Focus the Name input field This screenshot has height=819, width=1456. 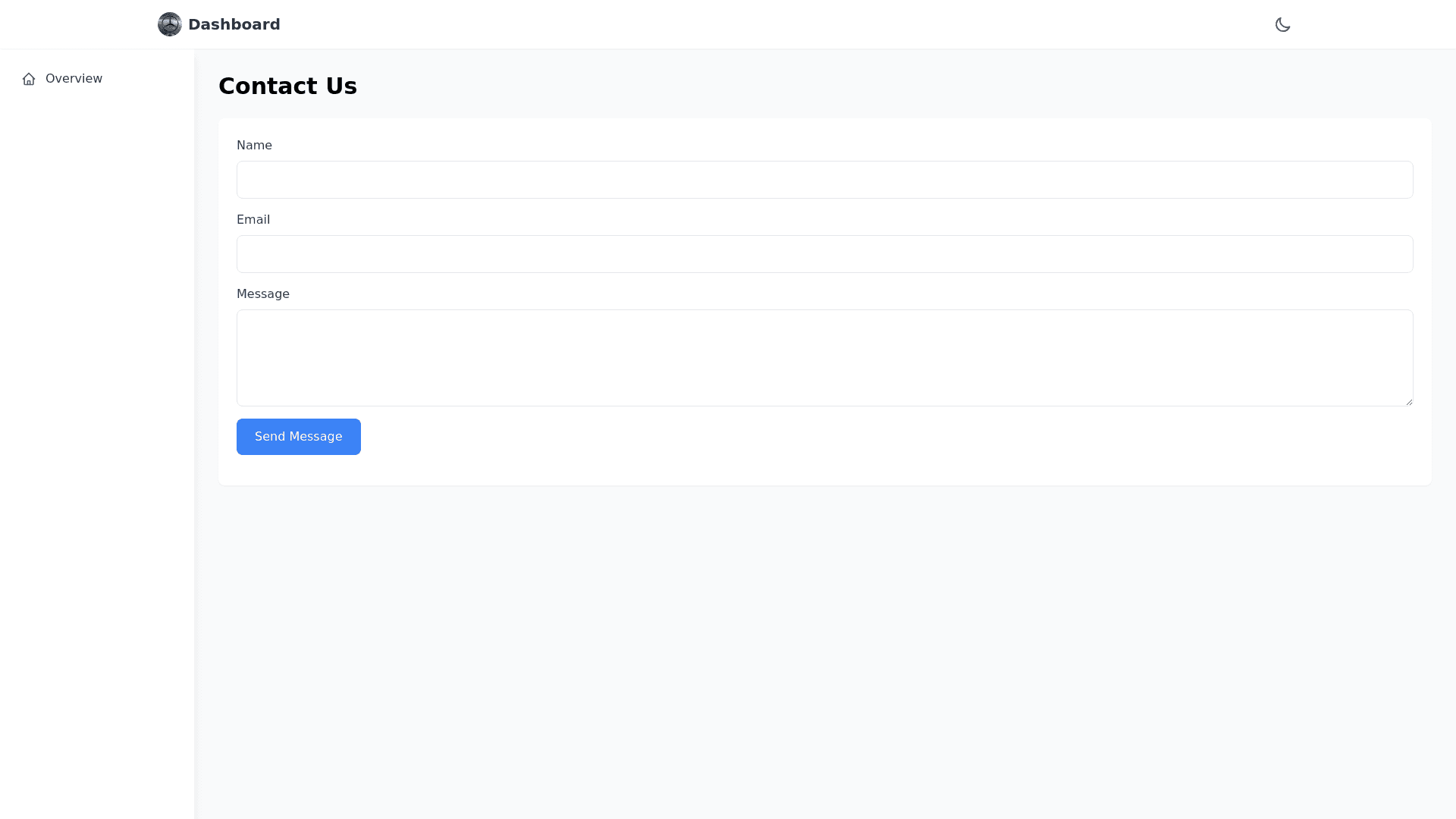(x=824, y=180)
